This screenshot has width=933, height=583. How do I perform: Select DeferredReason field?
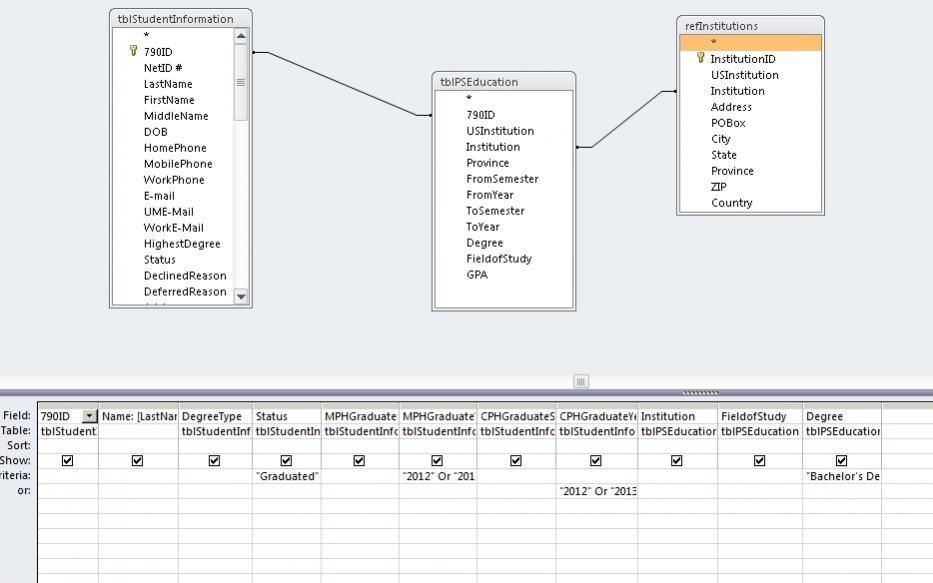[185, 292]
